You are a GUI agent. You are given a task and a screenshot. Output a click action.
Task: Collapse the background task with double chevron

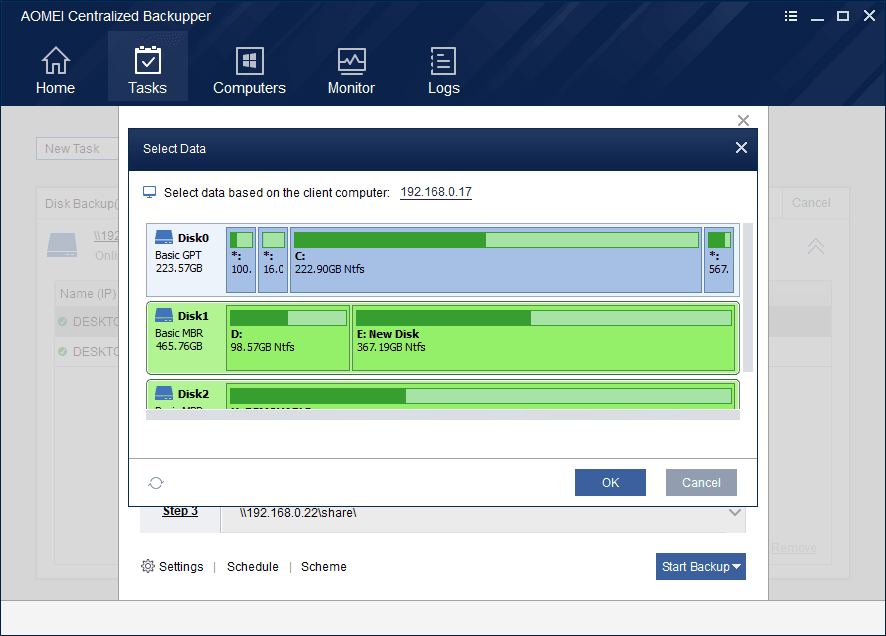point(815,246)
